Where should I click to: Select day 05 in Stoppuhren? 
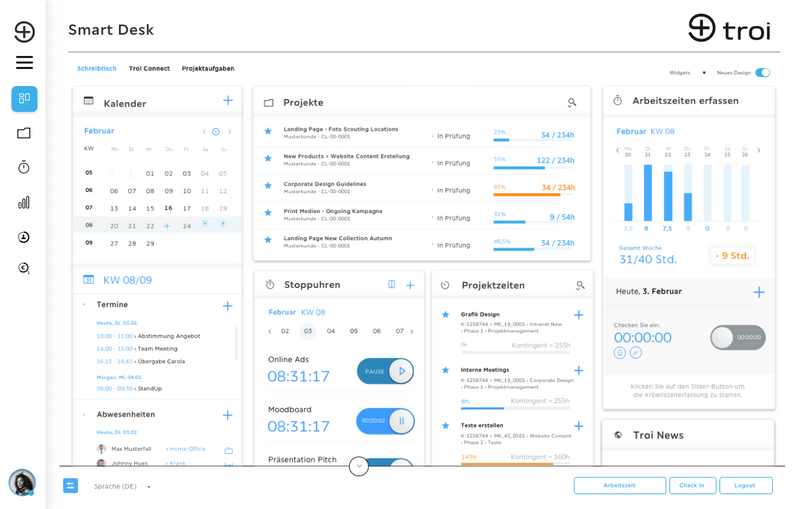tap(354, 331)
